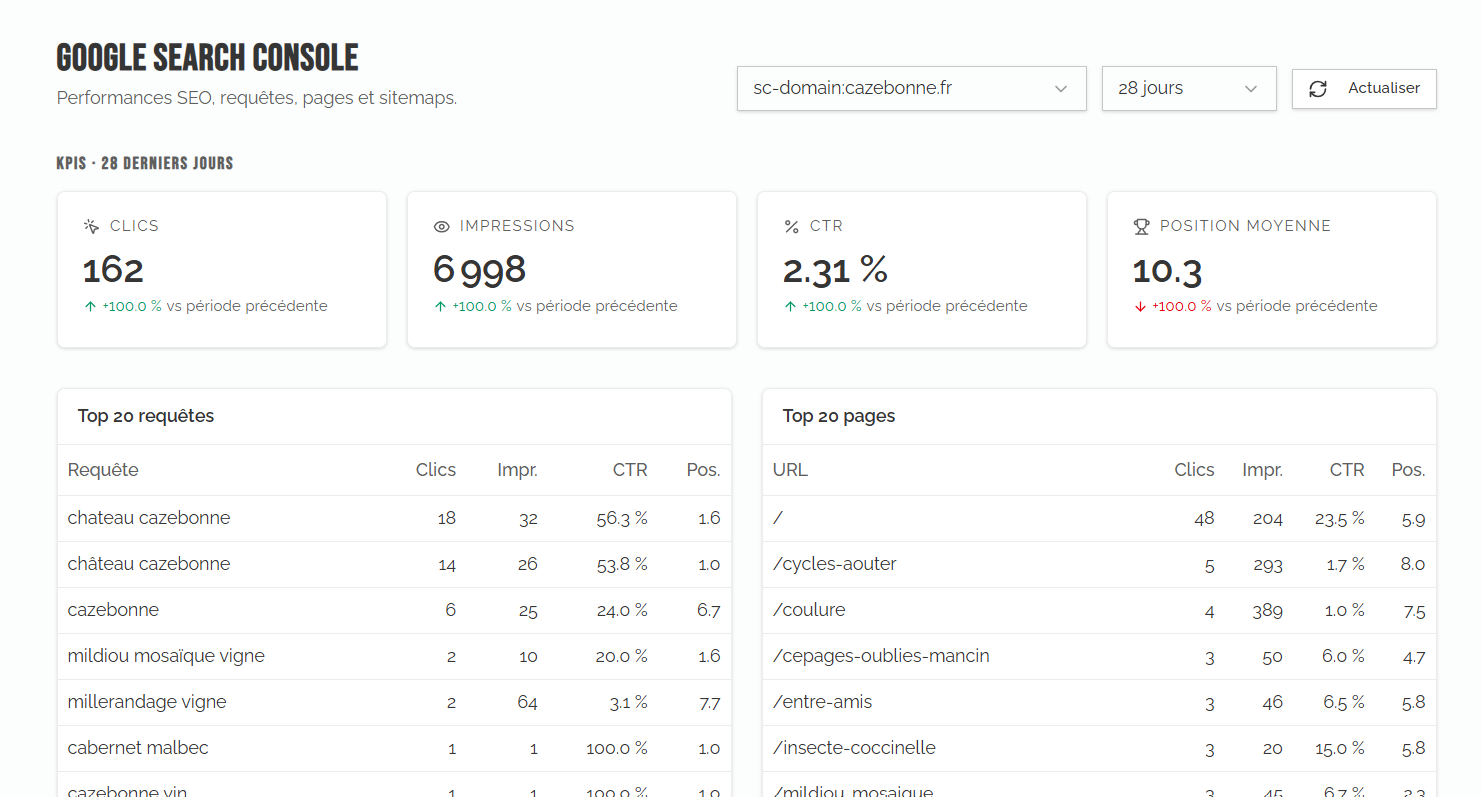Click the green up arrow under 162 clics
Viewport: 1481px width, 797px height.
tap(91, 307)
